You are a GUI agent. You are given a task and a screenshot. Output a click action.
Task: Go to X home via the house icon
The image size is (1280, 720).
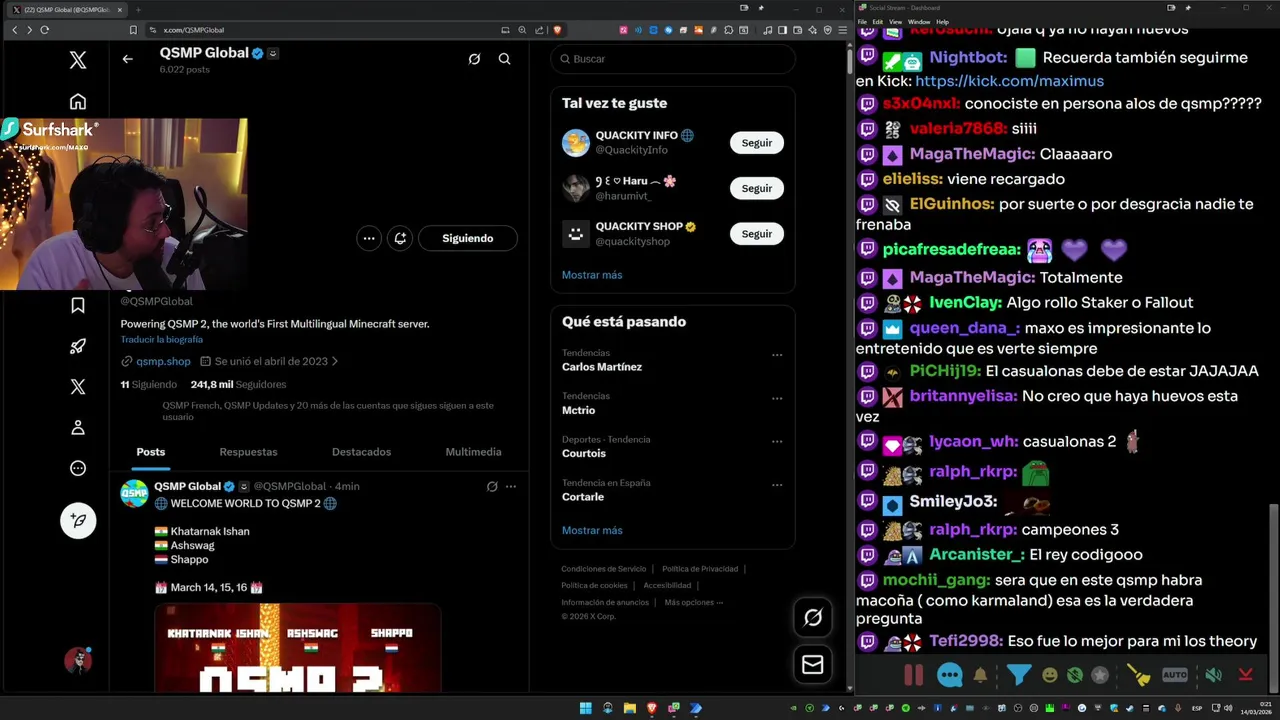click(x=78, y=102)
